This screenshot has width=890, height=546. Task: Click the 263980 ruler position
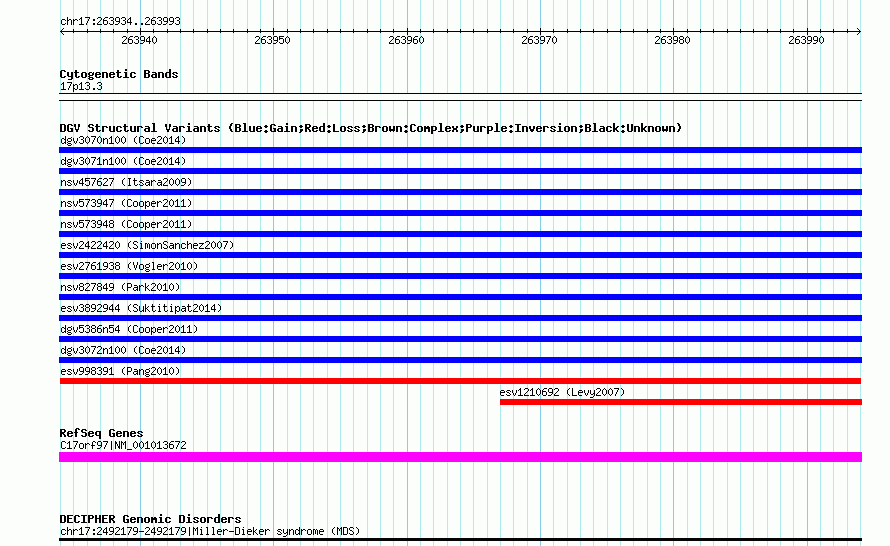pos(673,40)
